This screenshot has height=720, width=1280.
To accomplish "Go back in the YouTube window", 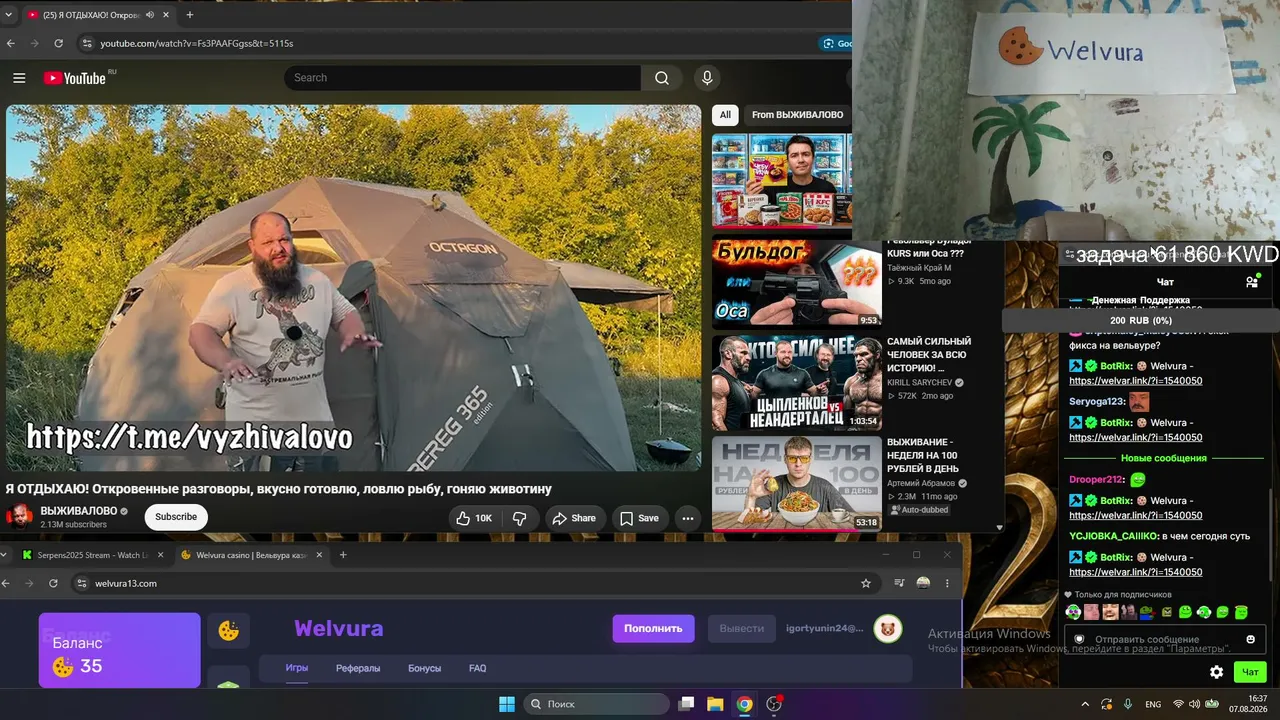I will tap(11, 43).
